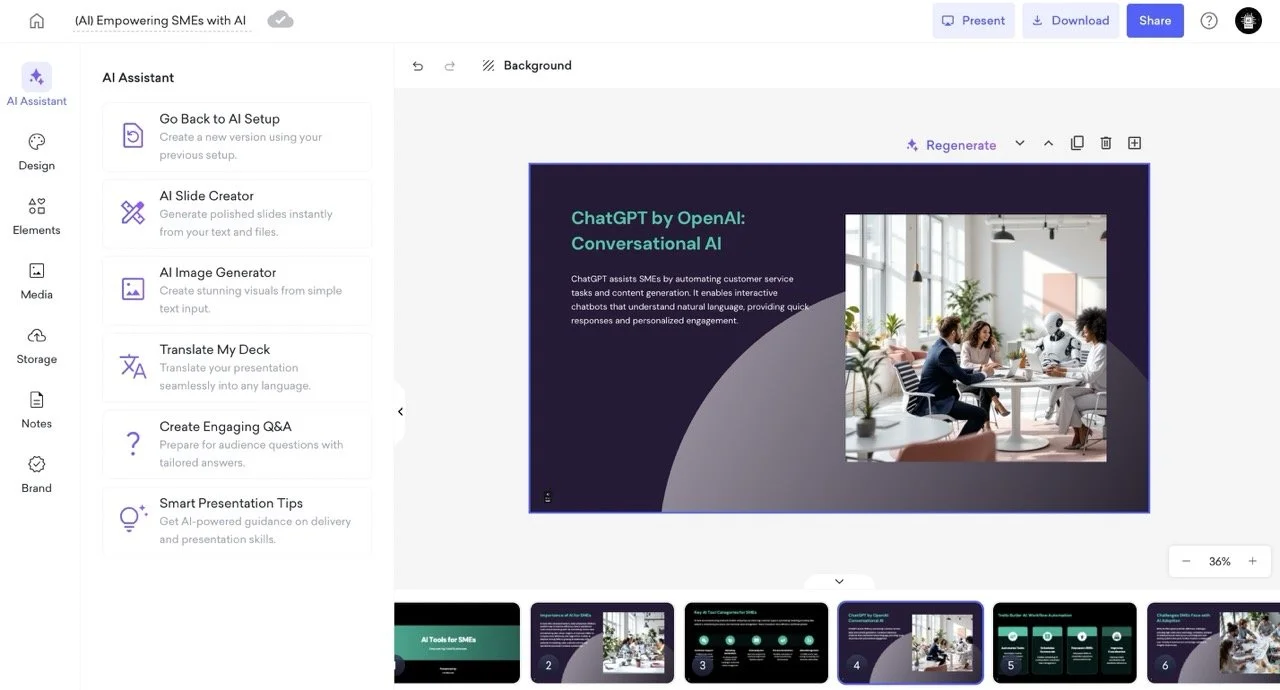Viewport: 1280px width, 690px height.
Task: Click the 36% zoom level value
Action: click(1219, 562)
